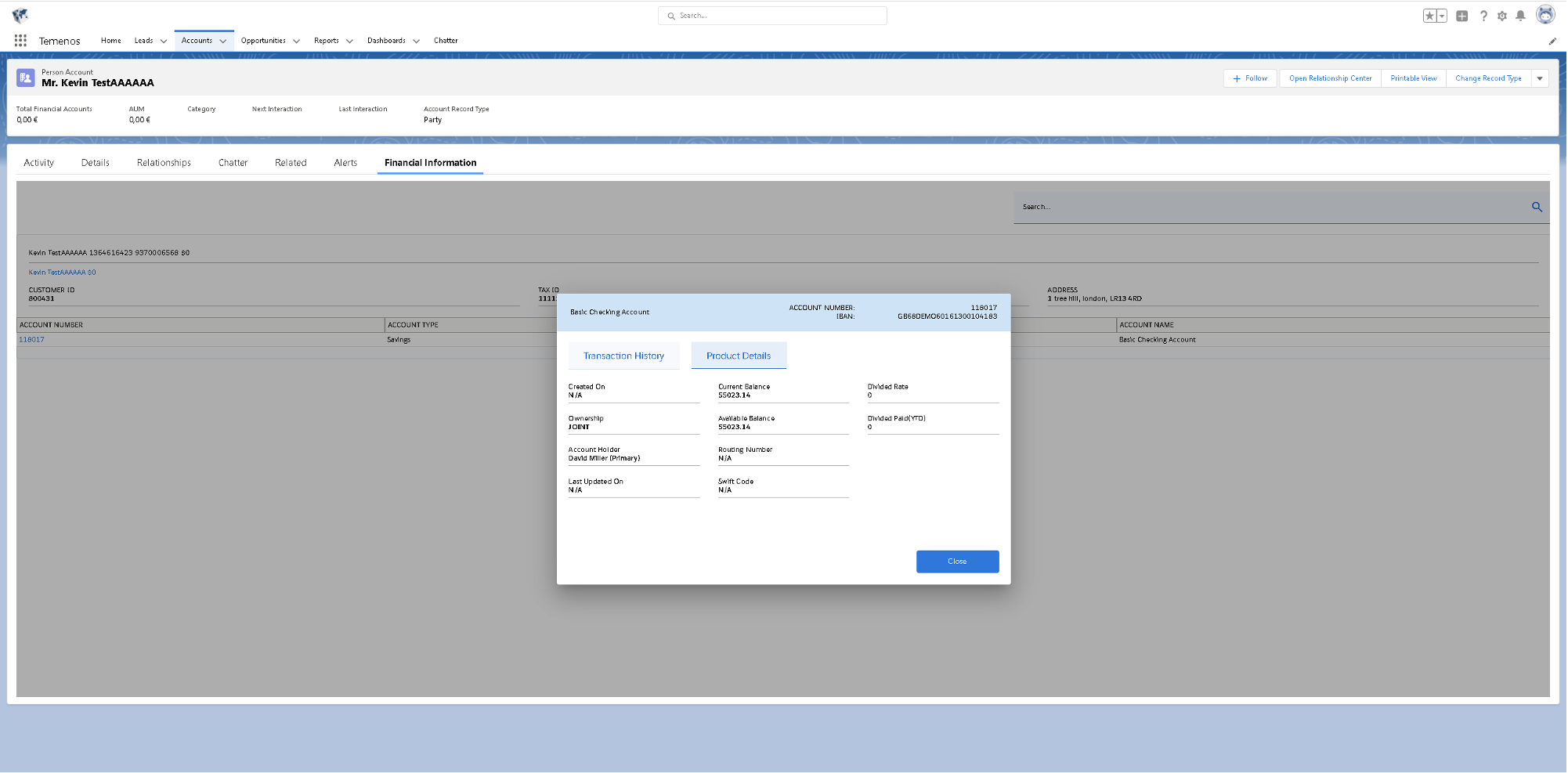Expand the Opportunities navigation dropdown chevron
The height and width of the screenshot is (773, 1568).
[296, 42]
